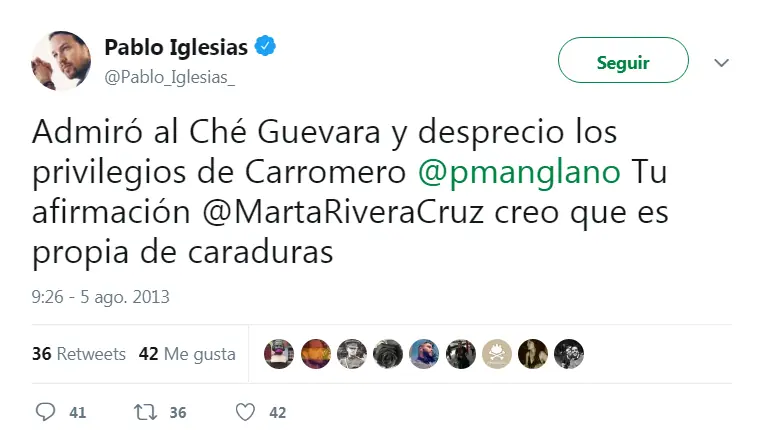Open the 9:26 - 5 ago. 2013 timestamp
Screen dimensions: 767x430
point(100,297)
